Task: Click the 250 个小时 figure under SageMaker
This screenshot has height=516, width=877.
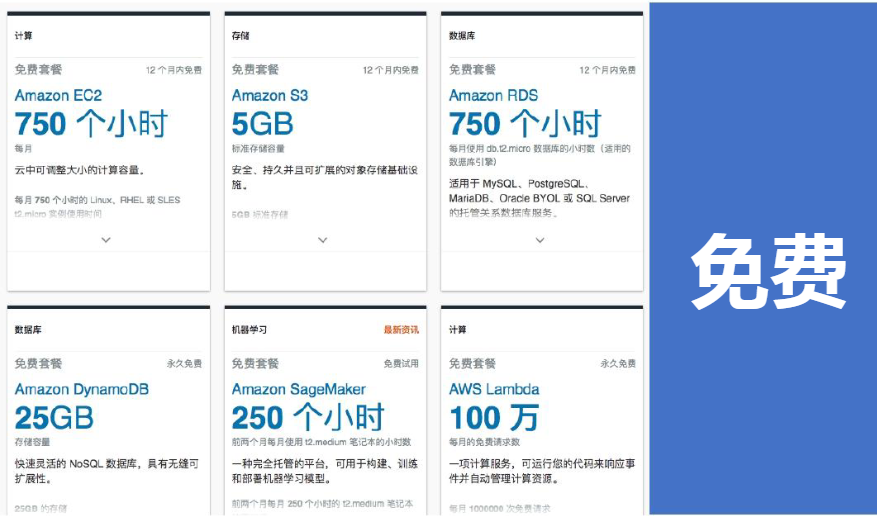Action: 308,418
